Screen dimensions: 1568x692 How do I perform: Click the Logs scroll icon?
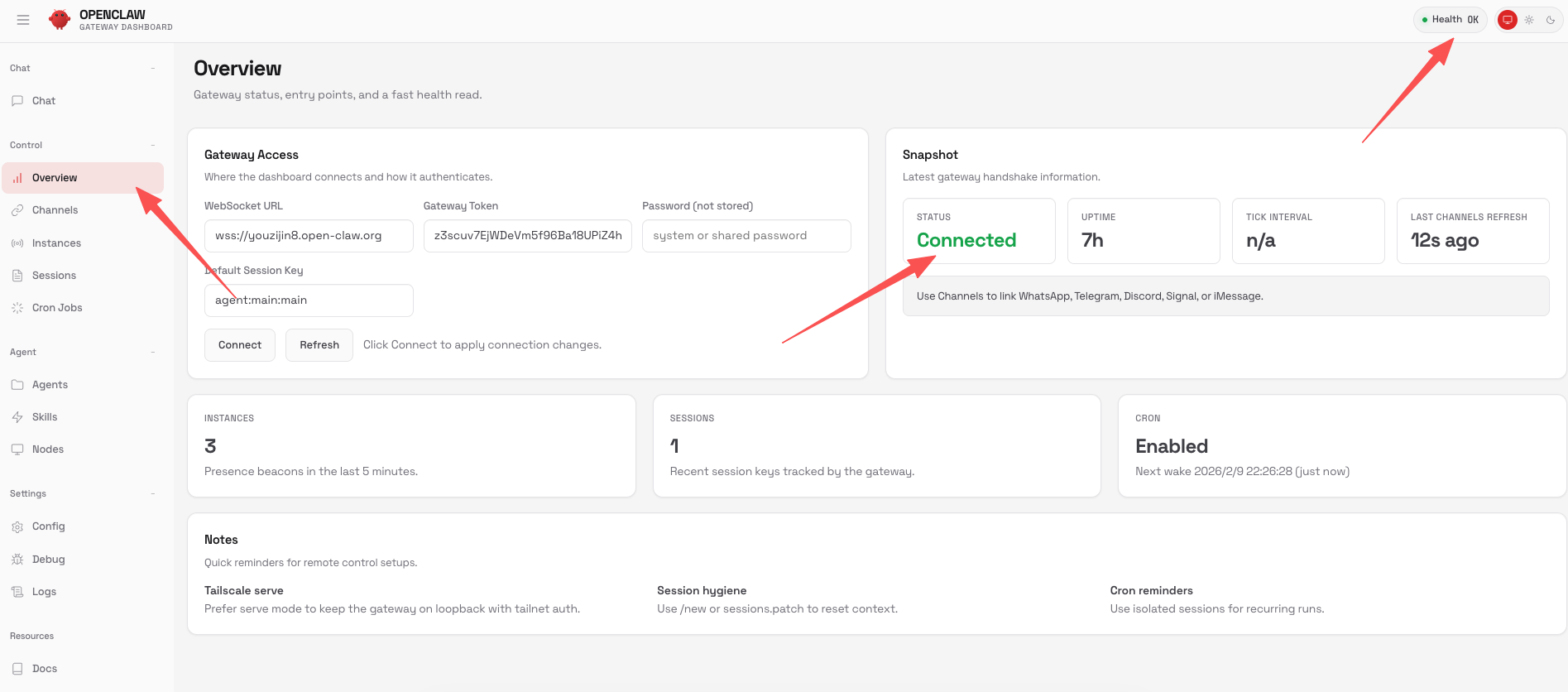click(17, 592)
